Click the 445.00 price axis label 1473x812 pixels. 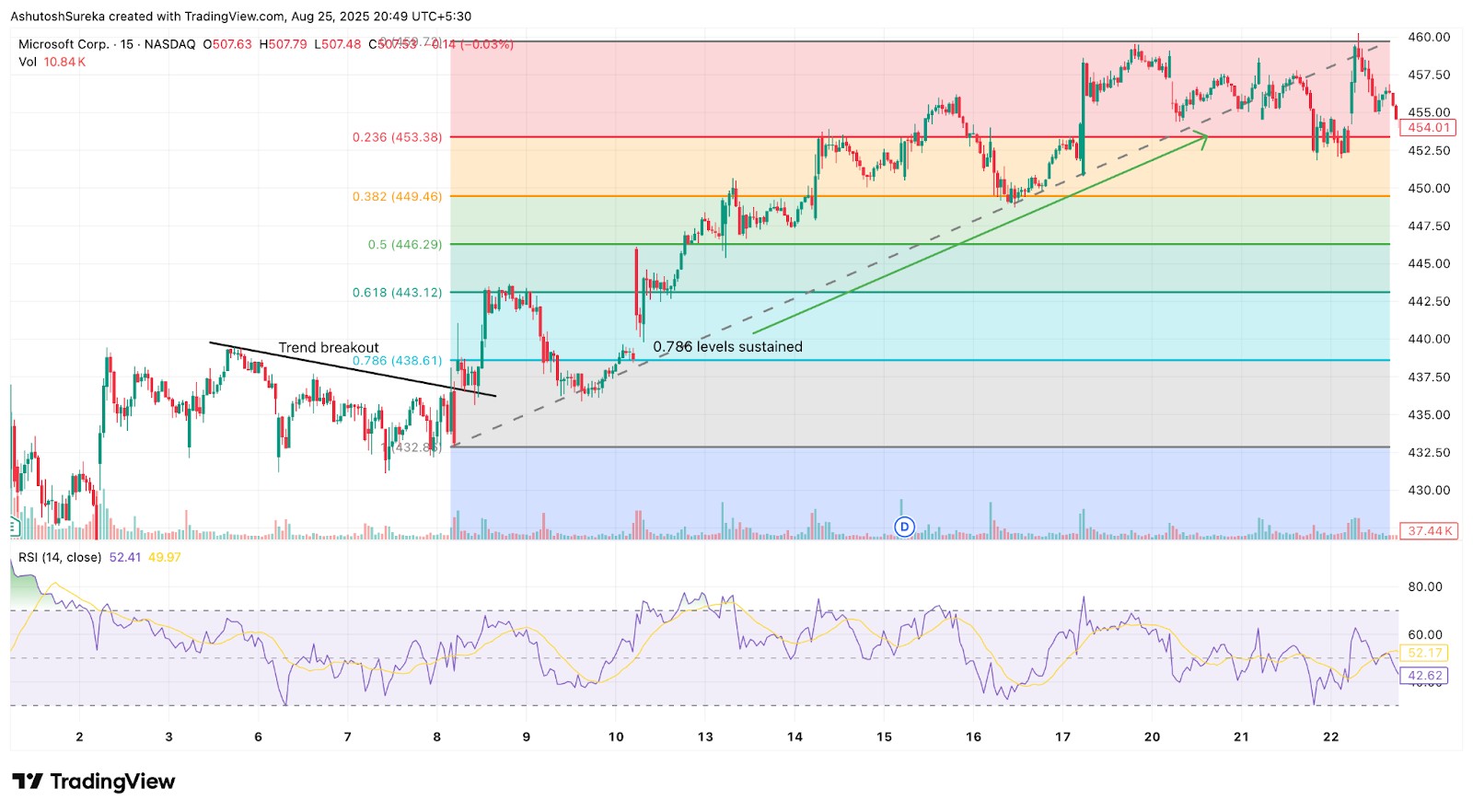[1429, 264]
